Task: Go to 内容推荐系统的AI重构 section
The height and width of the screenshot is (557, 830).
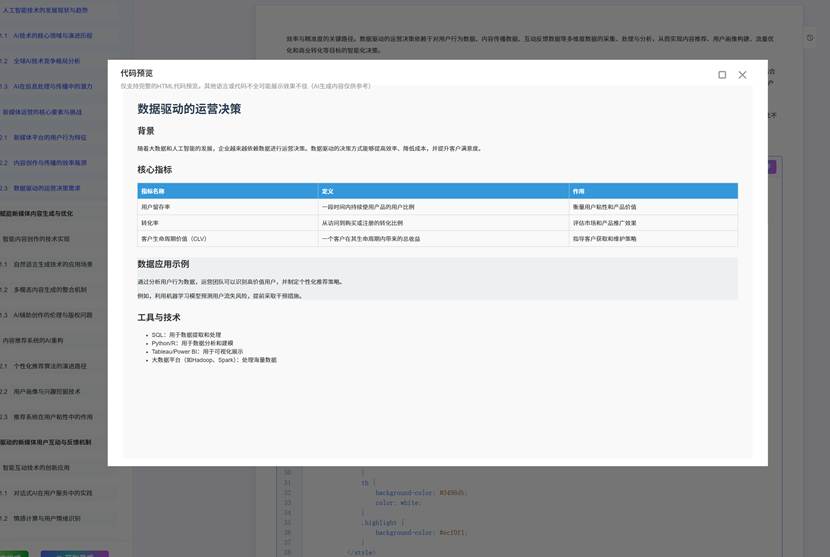Action: coord(33,340)
